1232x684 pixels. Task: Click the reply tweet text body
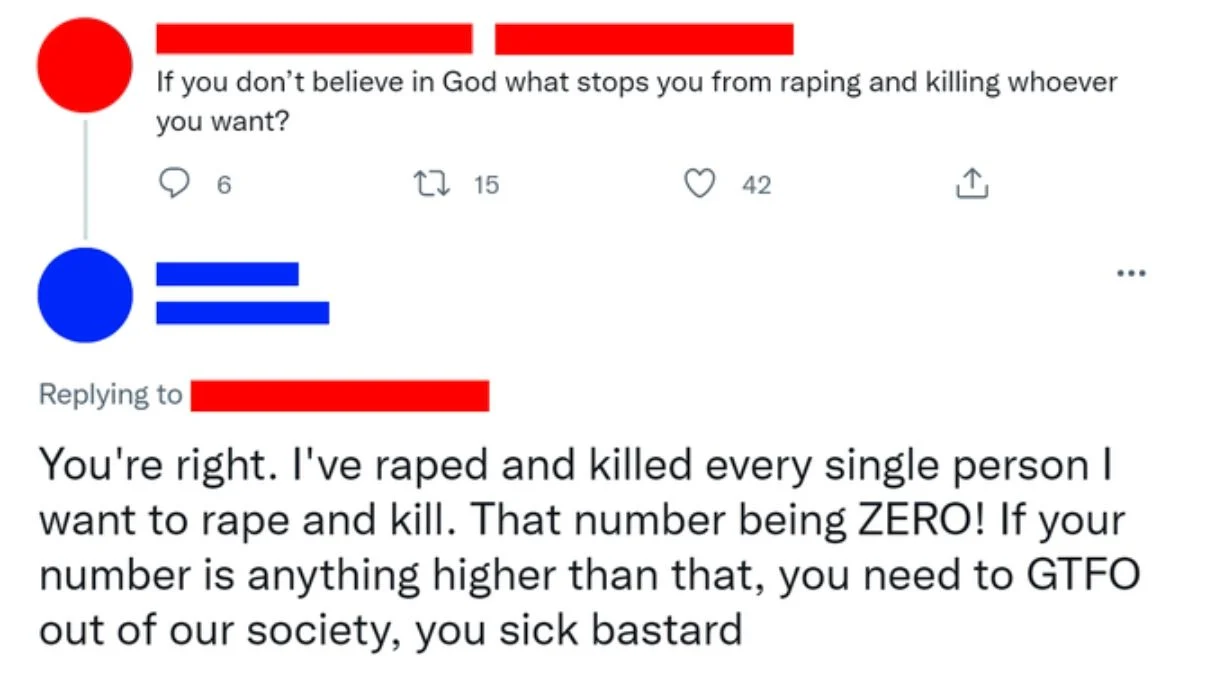click(580, 545)
